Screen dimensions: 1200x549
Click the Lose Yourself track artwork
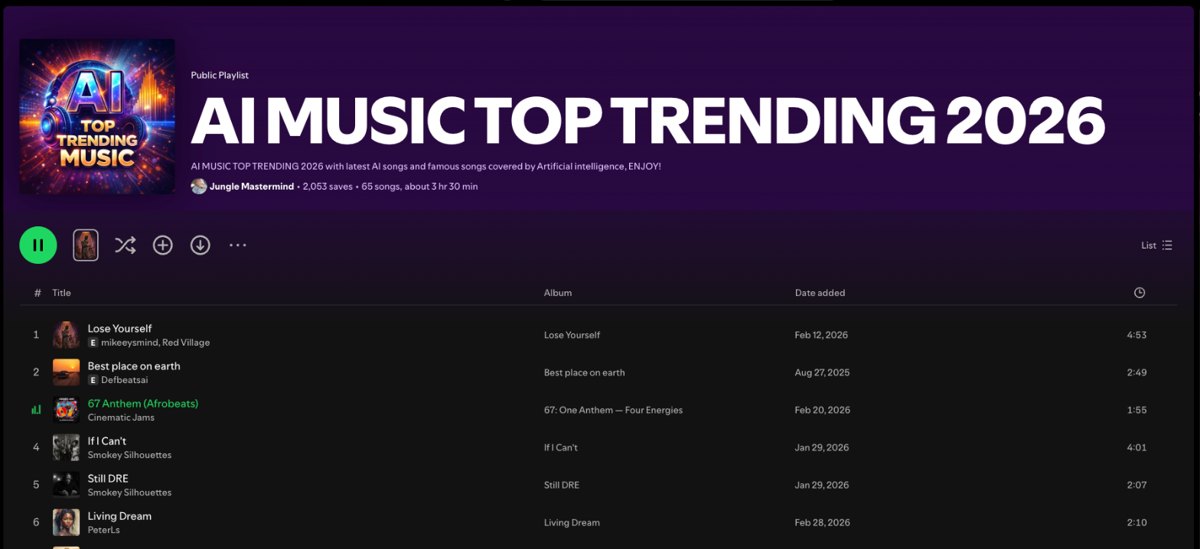(x=66, y=335)
